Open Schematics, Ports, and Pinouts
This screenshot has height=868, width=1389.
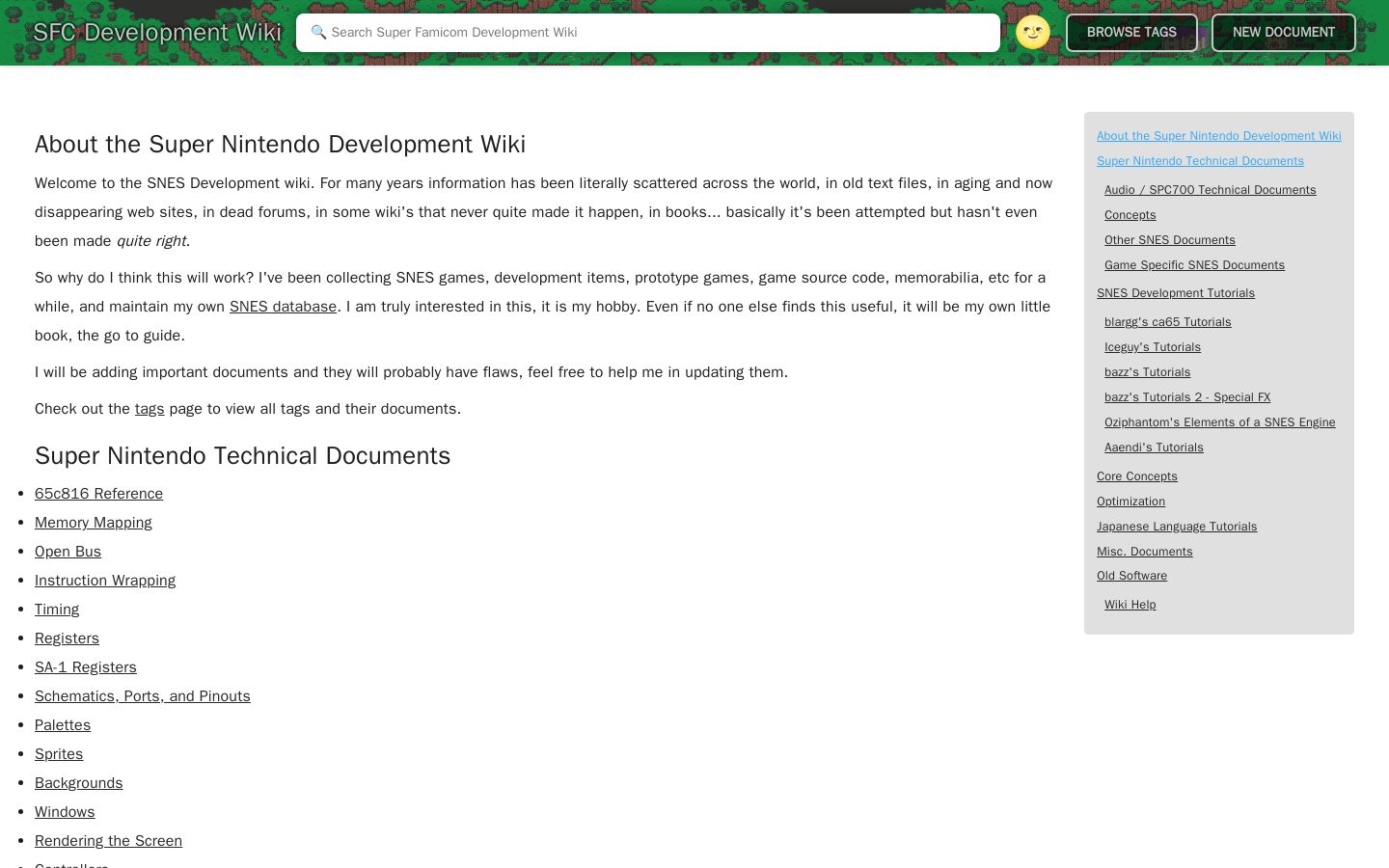143,696
